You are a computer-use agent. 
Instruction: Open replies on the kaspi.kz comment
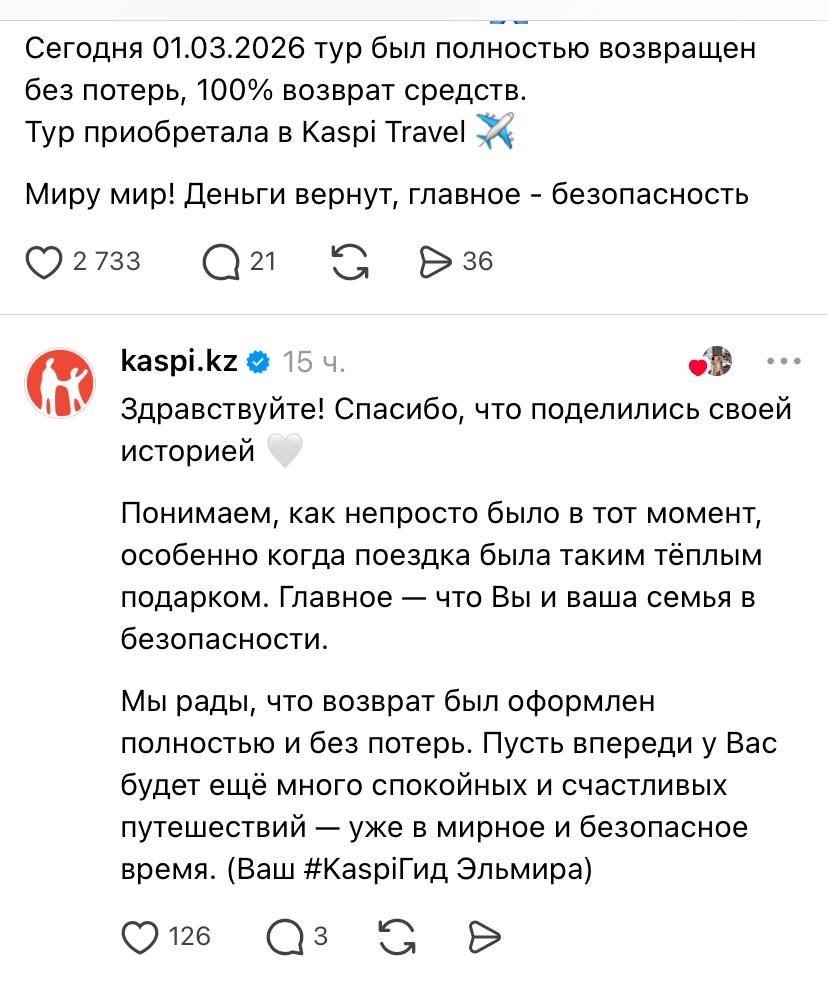pyautogui.click(x=286, y=937)
